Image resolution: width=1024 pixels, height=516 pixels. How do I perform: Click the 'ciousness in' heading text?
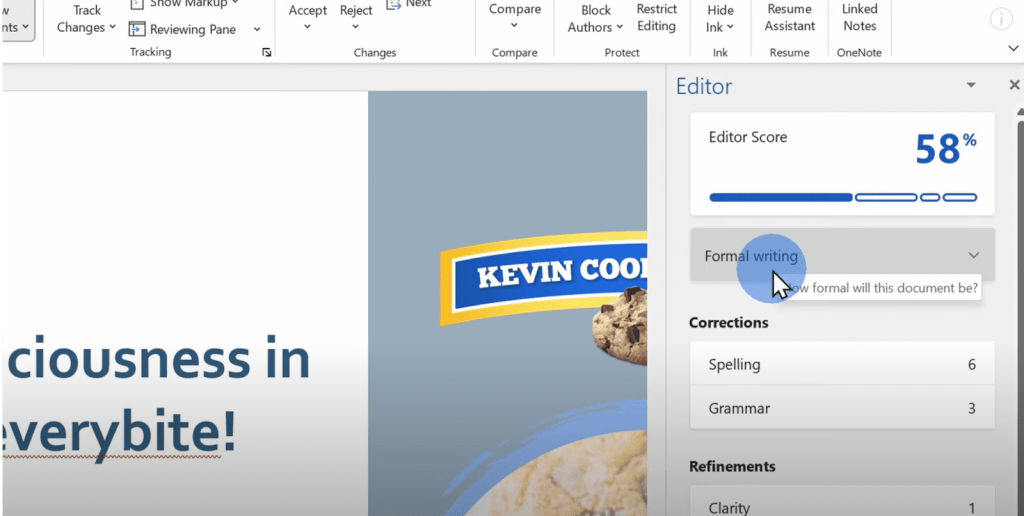[157, 359]
